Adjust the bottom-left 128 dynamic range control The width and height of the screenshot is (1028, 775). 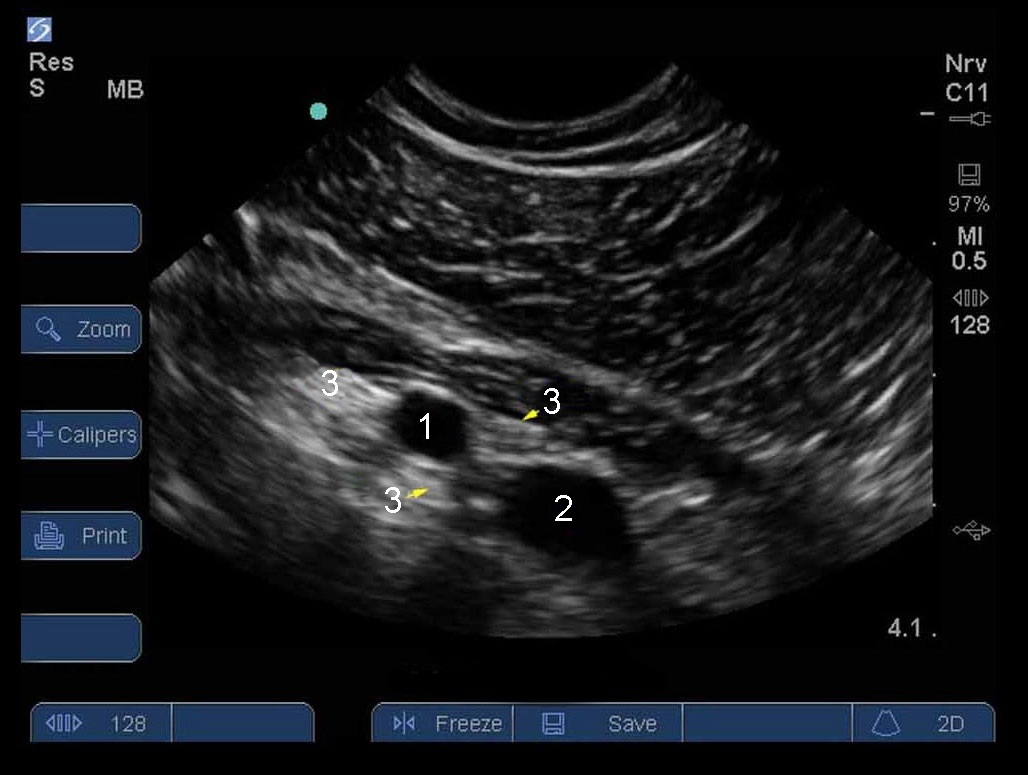pyautogui.click(x=101, y=723)
